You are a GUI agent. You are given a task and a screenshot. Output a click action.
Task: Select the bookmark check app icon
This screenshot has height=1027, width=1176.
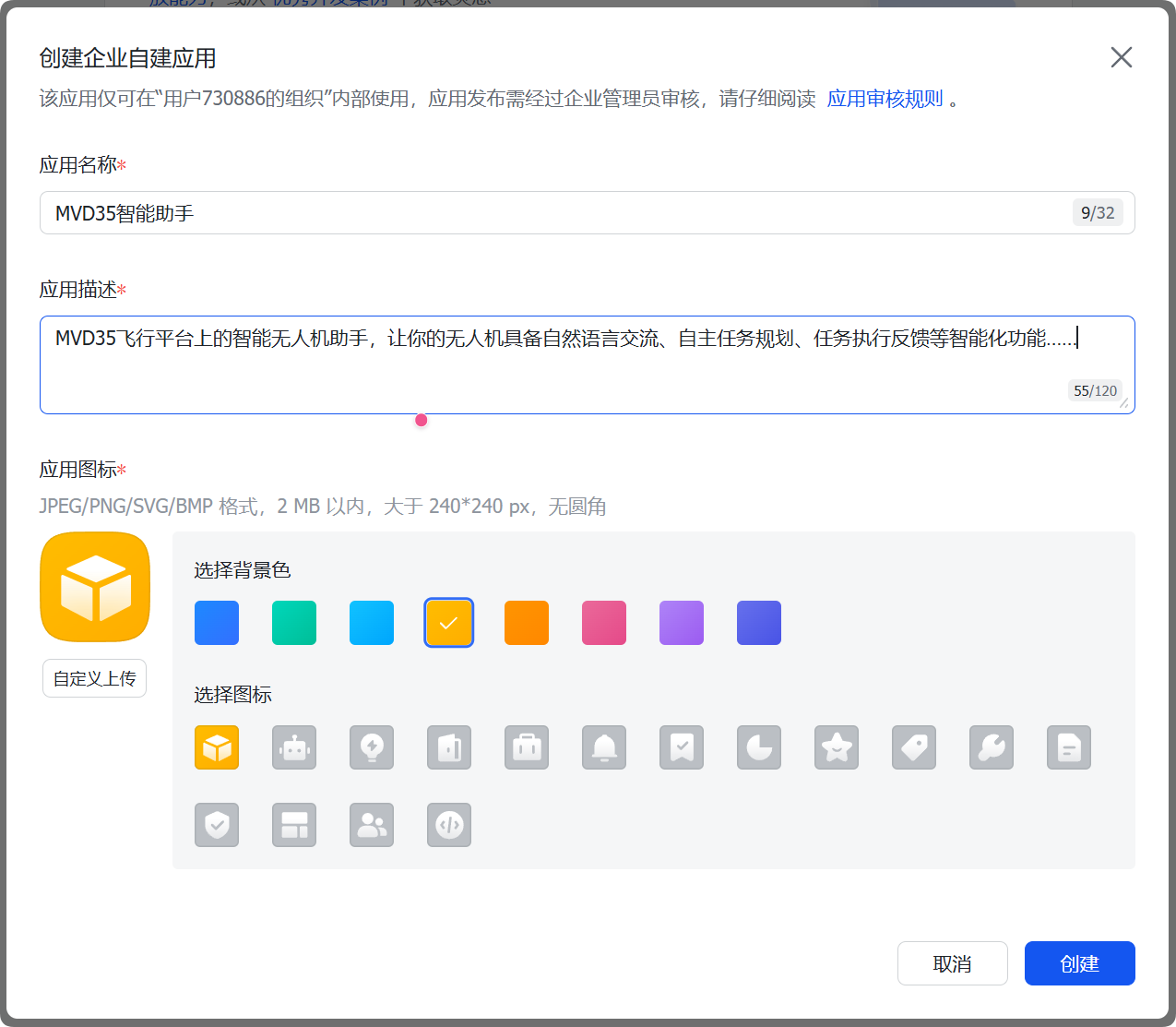point(682,747)
